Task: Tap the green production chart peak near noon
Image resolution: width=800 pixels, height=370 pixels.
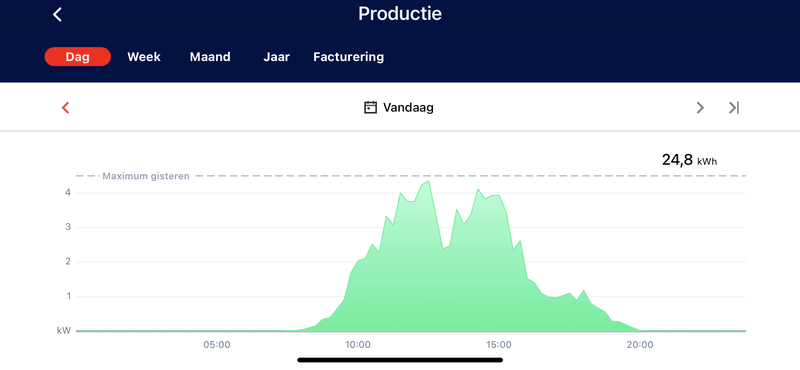Action: 429,181
